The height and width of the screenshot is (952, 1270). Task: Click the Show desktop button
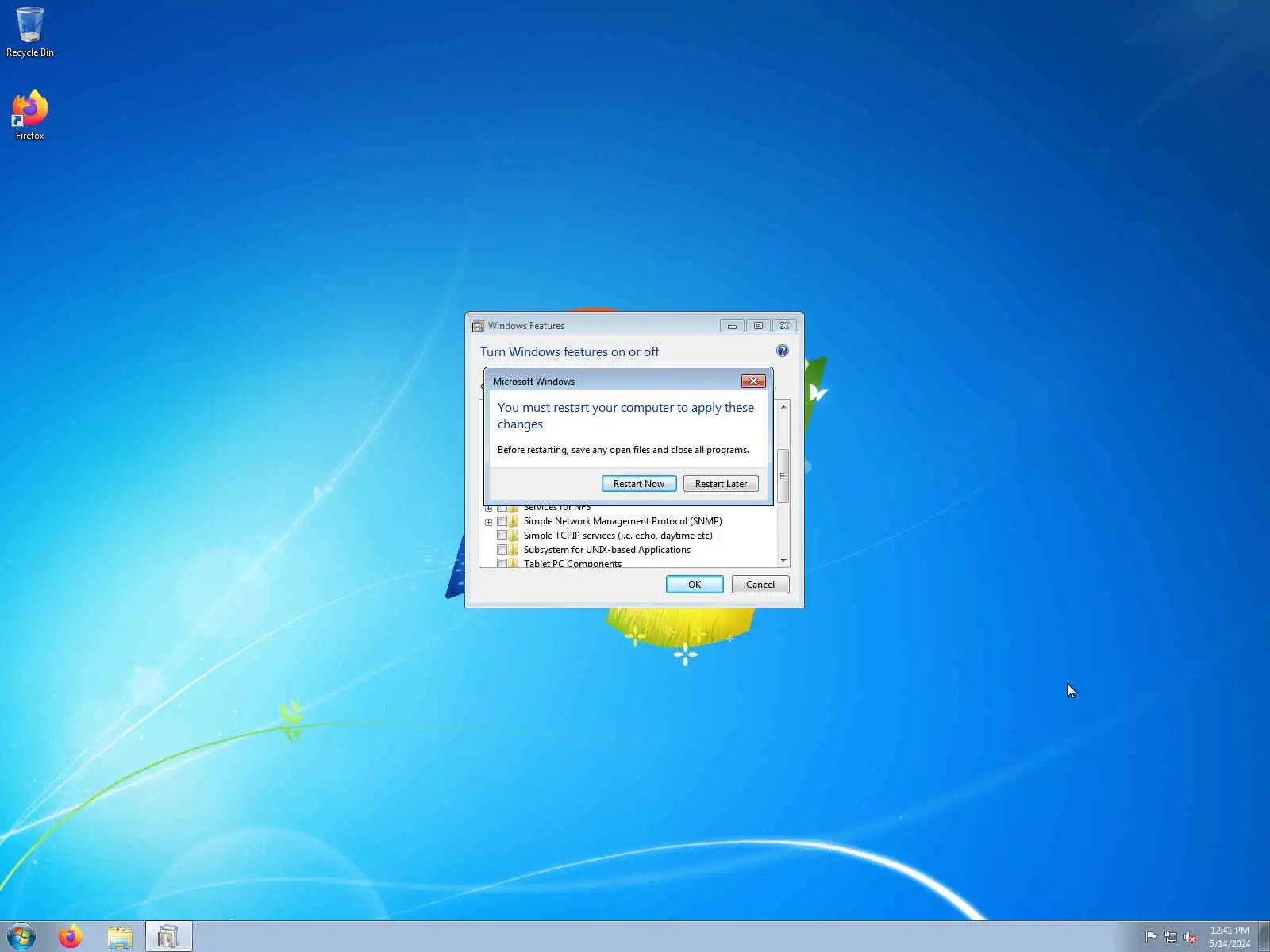(1264, 937)
